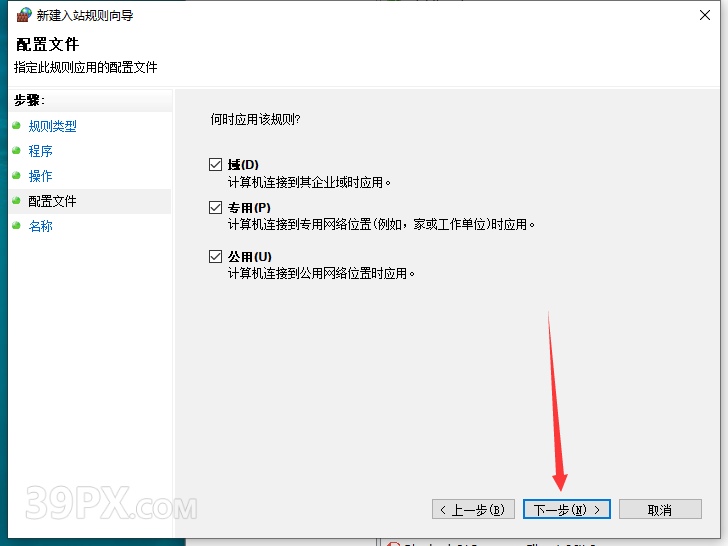
Task: Go to the 规则类型 step
Action: (x=52, y=126)
